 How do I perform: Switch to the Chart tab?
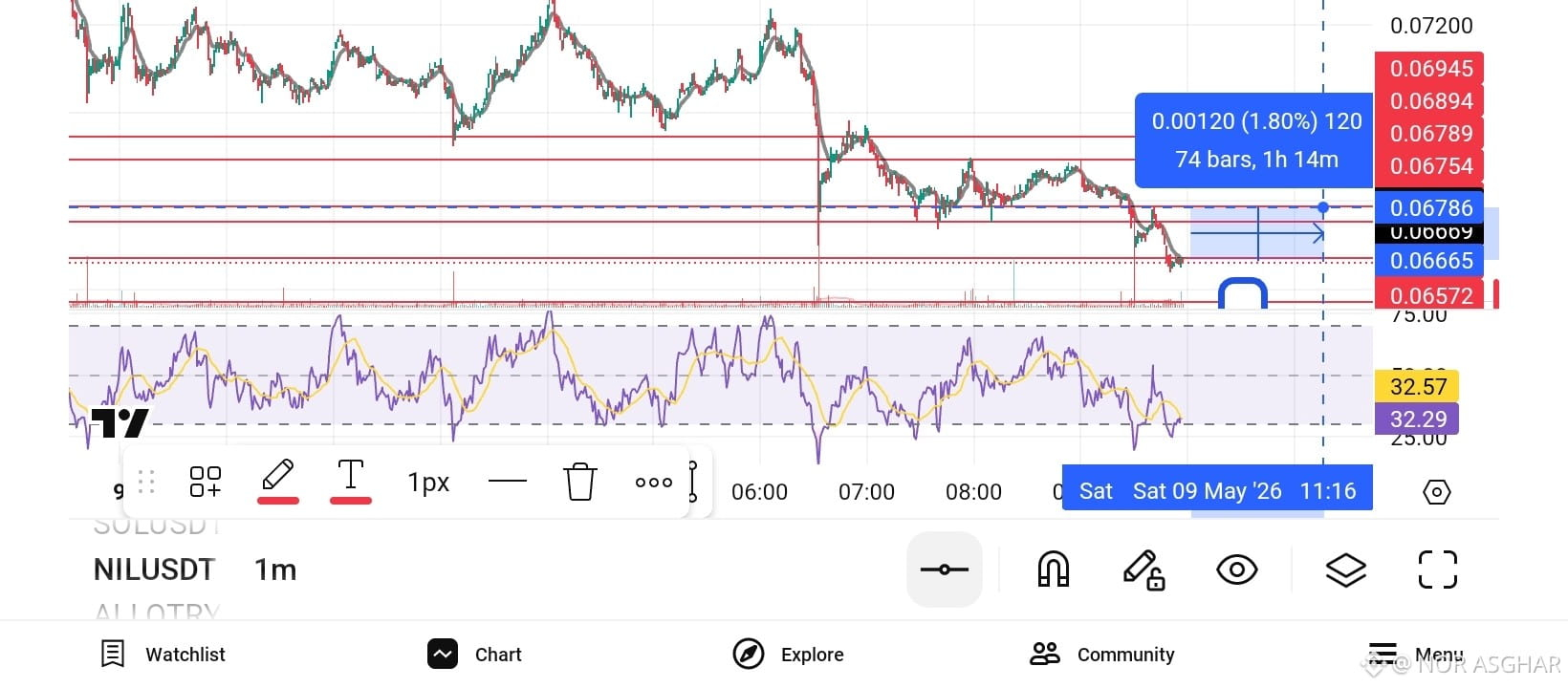[474, 655]
